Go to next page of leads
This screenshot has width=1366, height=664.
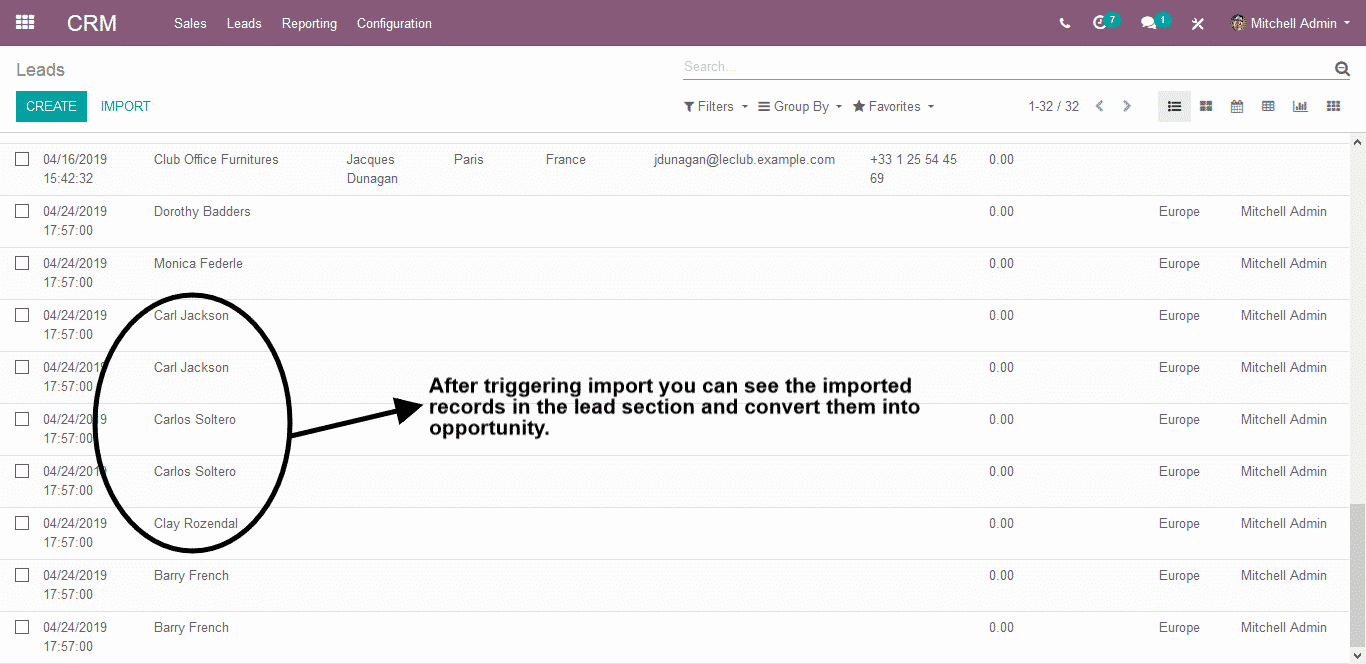[1127, 106]
